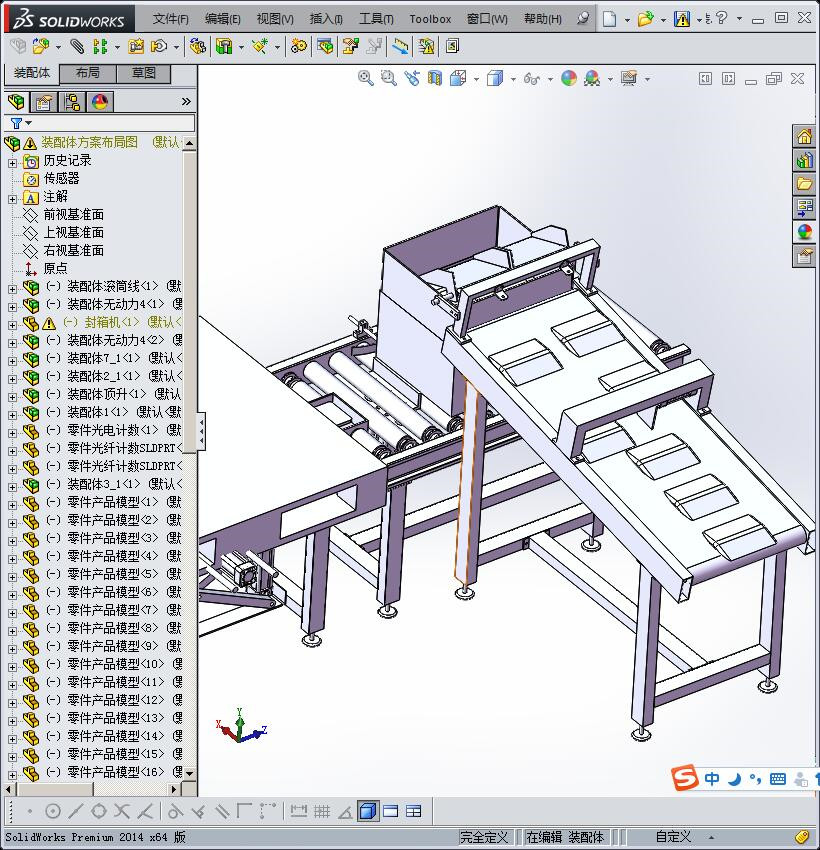
Task: Open Custom Properties icon in task pane
Action: pos(804,255)
